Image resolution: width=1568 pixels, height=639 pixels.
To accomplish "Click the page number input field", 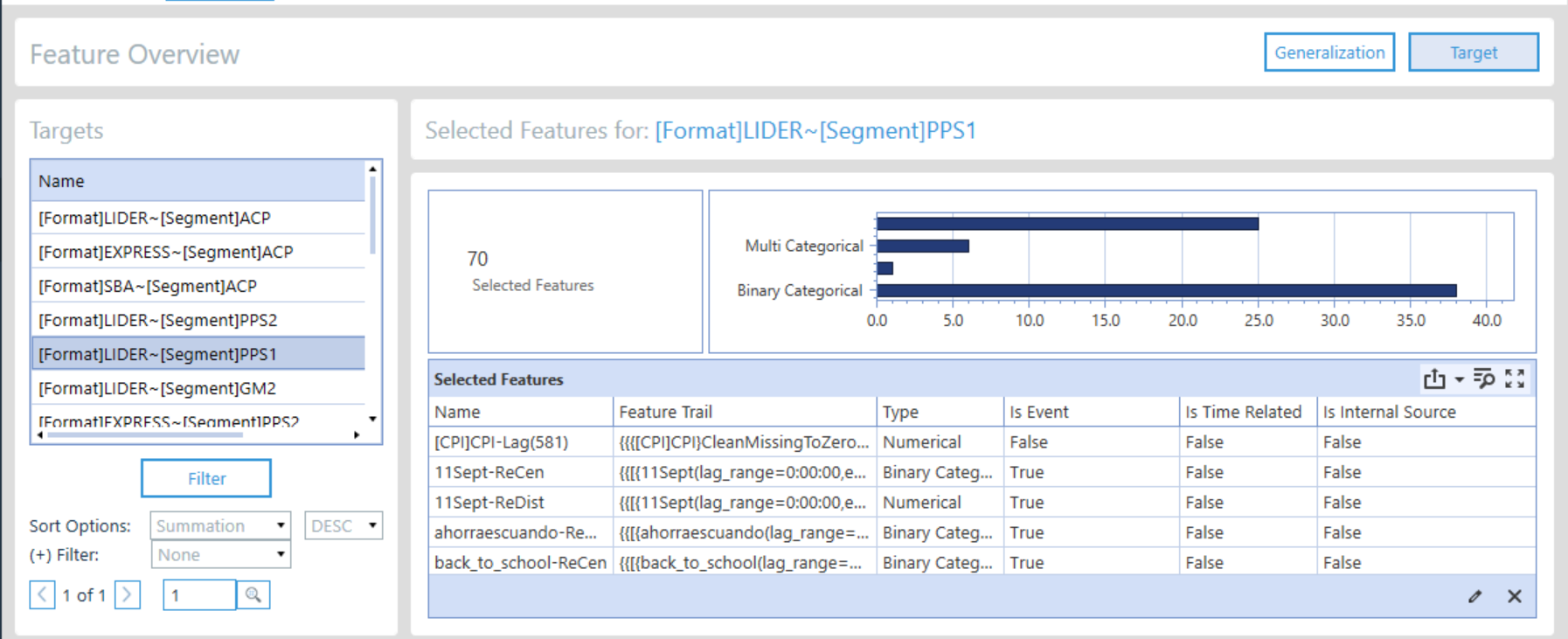I will [199, 595].
